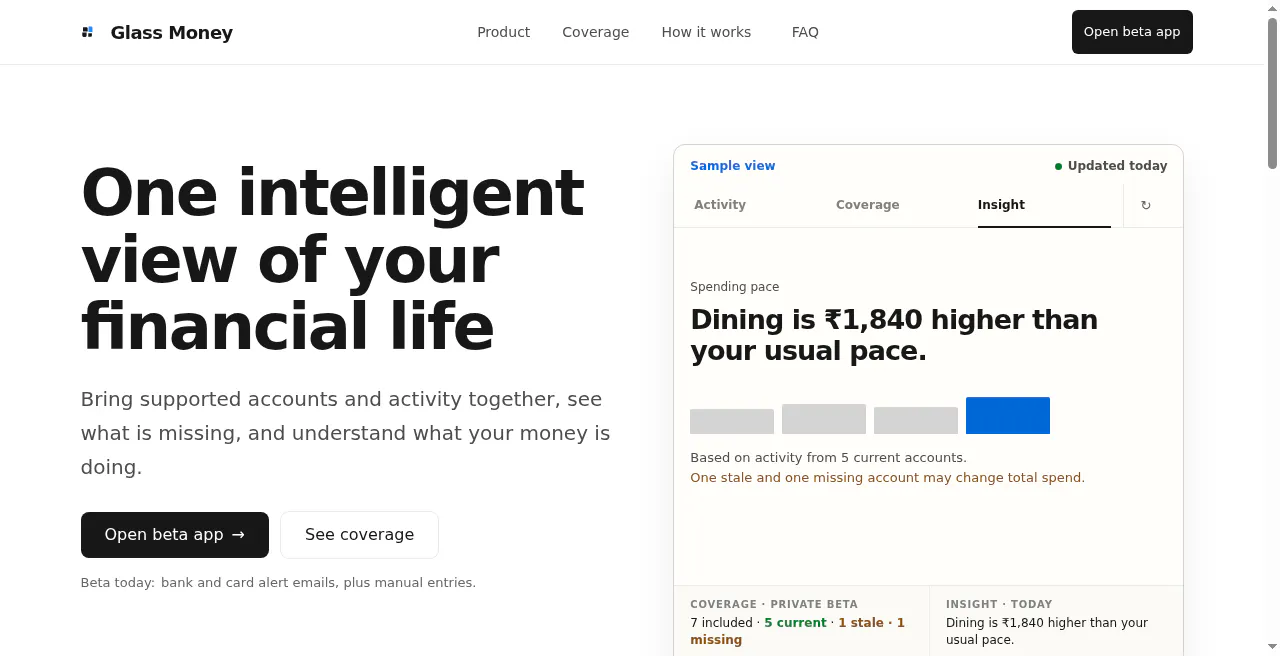Click the refresh icon in sample view
The width and height of the screenshot is (1280, 656).
point(1146,205)
